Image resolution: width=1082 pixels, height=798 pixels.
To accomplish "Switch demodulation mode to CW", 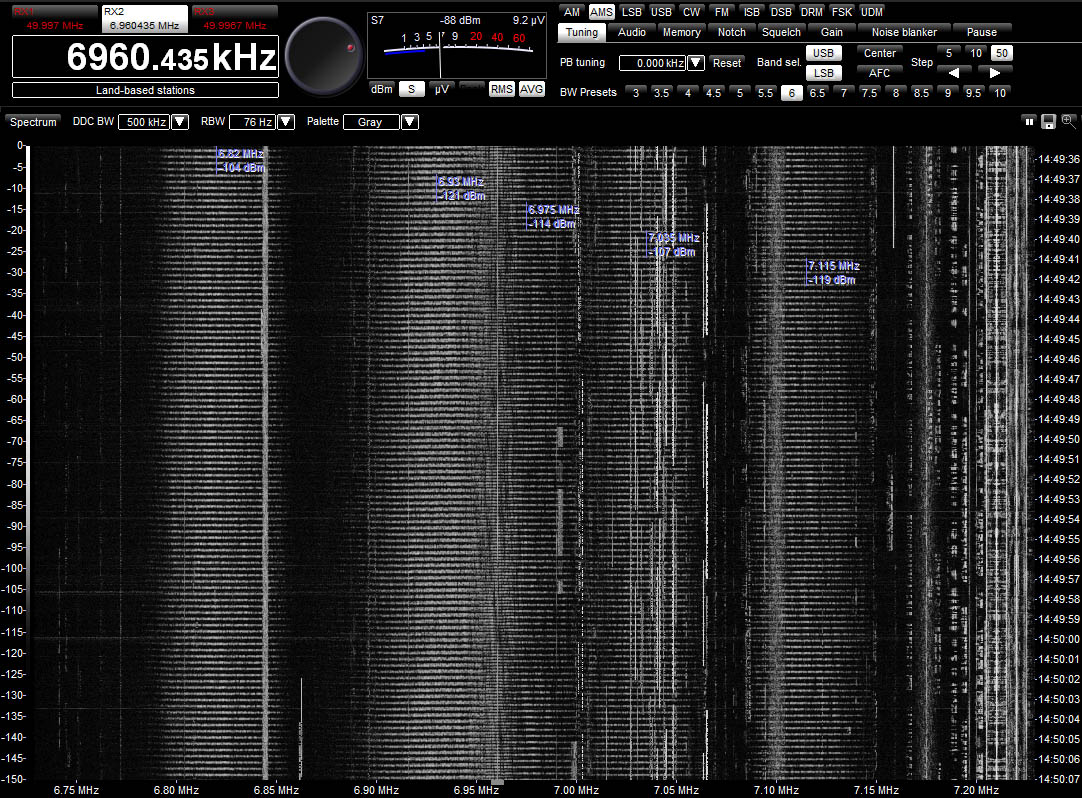I will [x=691, y=12].
